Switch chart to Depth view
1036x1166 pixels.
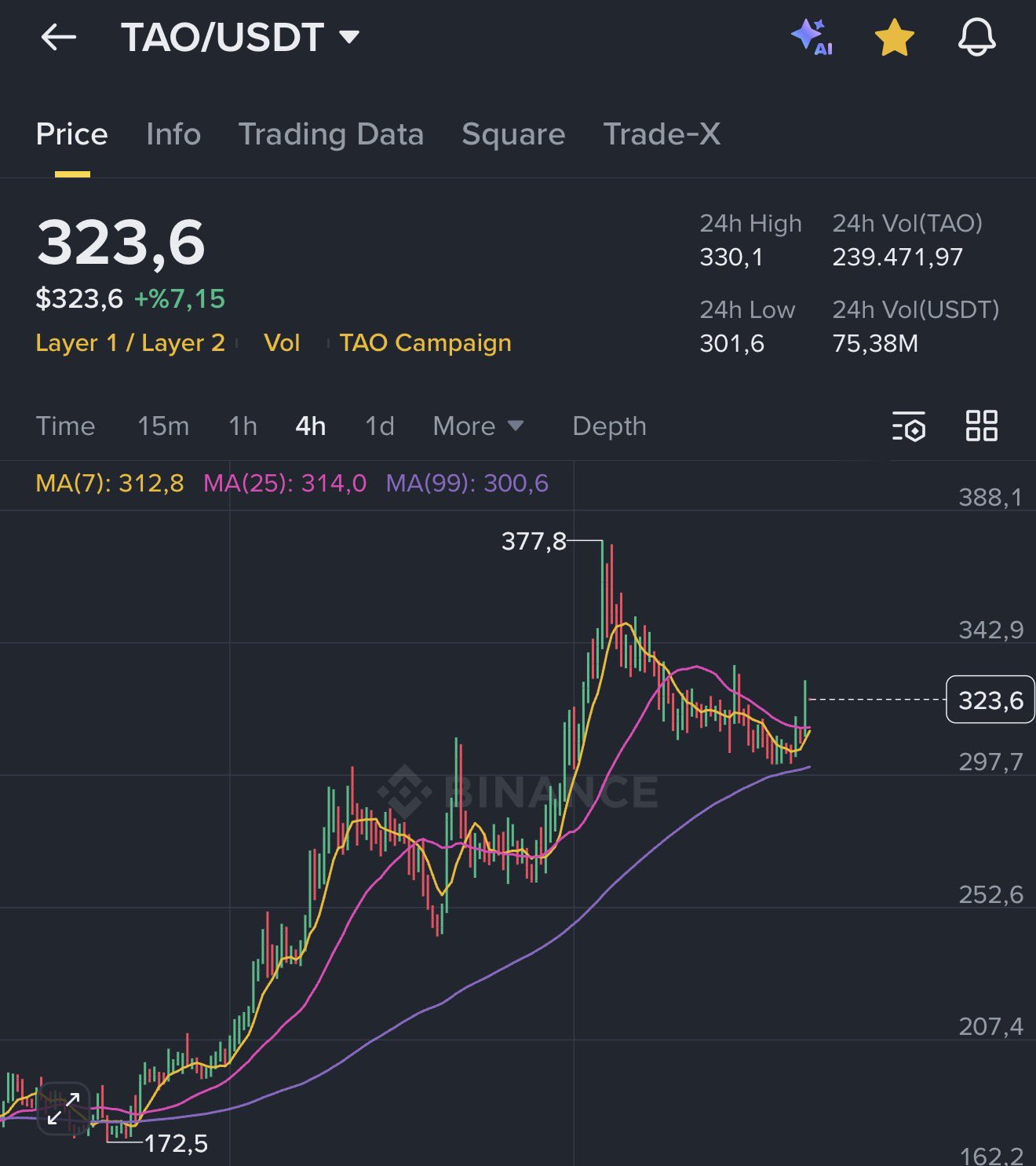[609, 426]
